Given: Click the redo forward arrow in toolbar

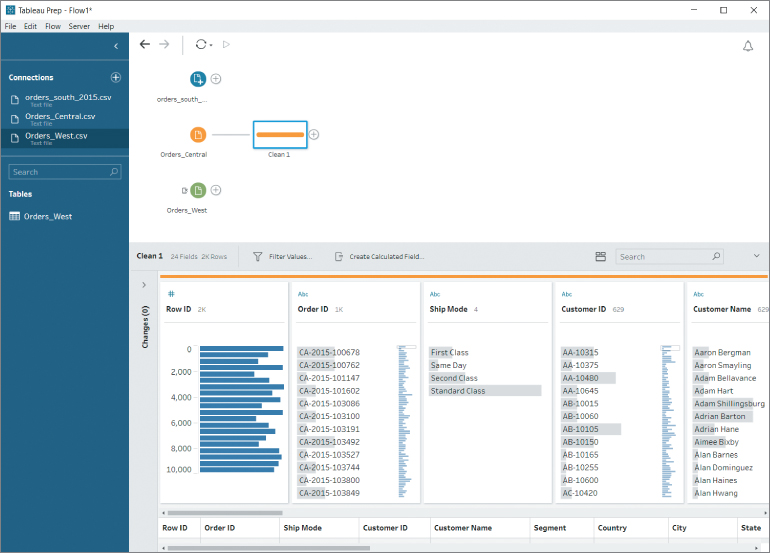Looking at the screenshot, I should coord(164,44).
